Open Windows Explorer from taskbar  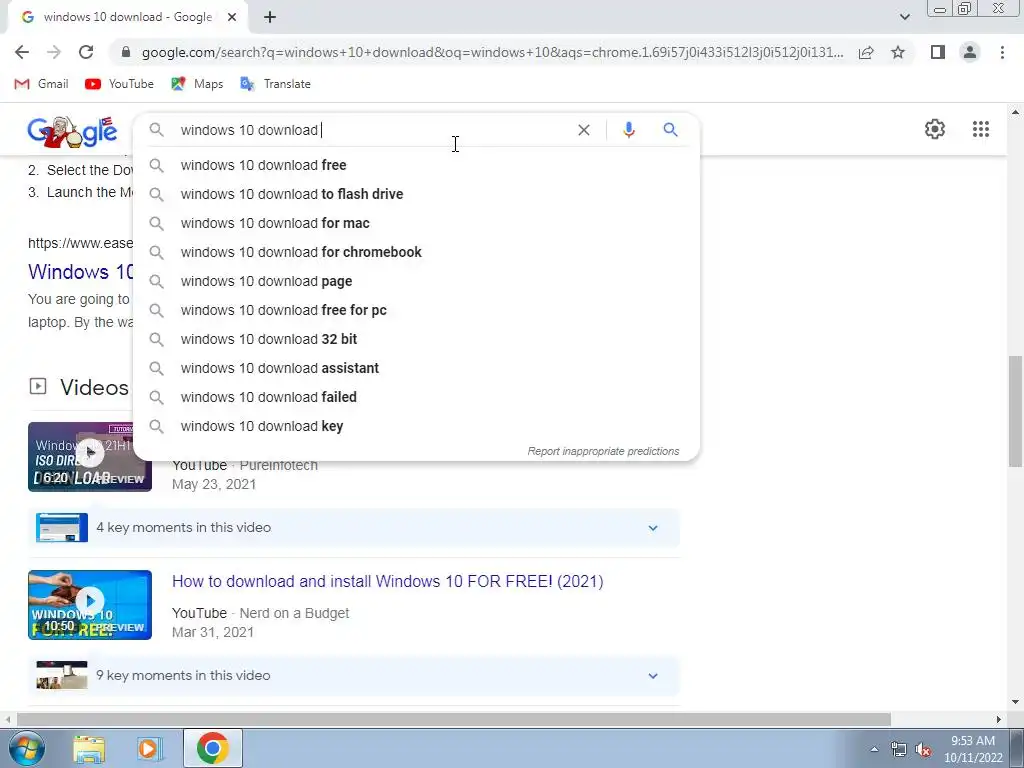coord(89,749)
